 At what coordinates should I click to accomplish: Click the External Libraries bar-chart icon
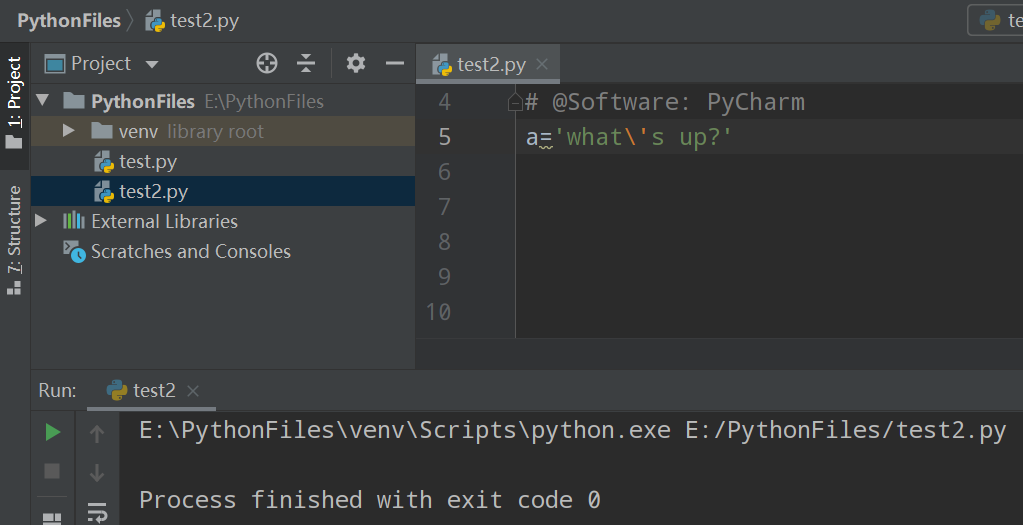[74, 220]
